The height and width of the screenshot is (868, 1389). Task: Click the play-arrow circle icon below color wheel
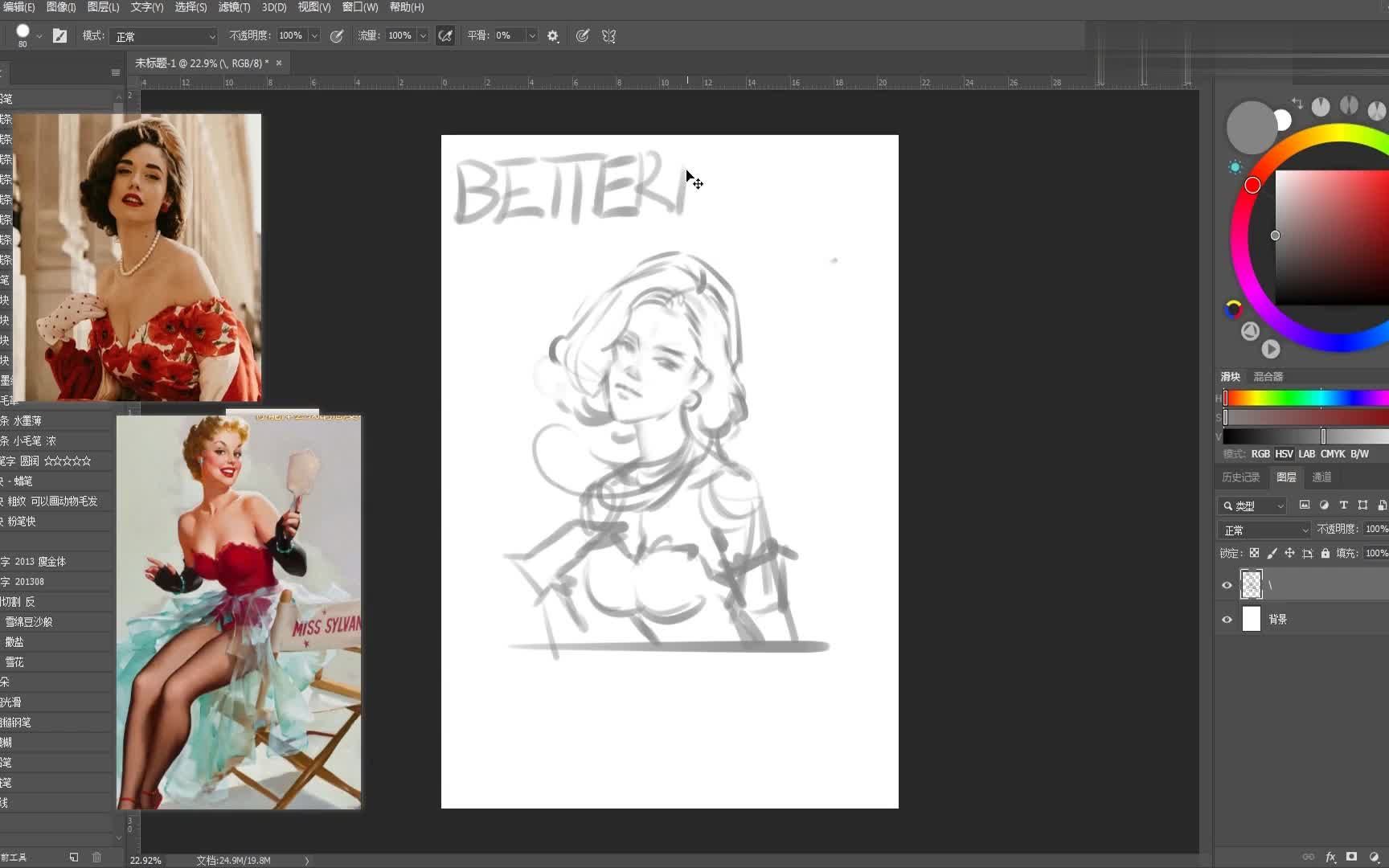click(1271, 349)
